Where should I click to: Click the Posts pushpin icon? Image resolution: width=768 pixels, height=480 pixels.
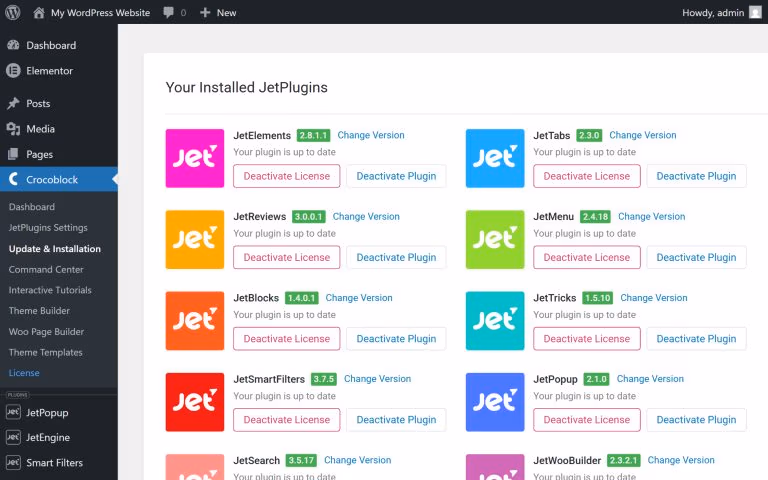[x=13, y=103]
